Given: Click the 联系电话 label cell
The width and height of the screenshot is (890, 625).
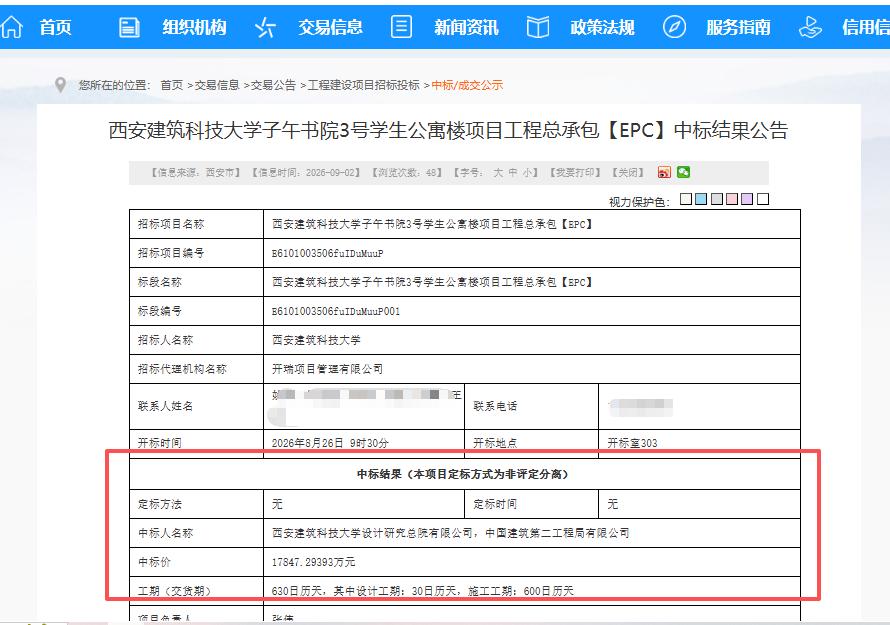Looking at the screenshot, I should (531, 406).
